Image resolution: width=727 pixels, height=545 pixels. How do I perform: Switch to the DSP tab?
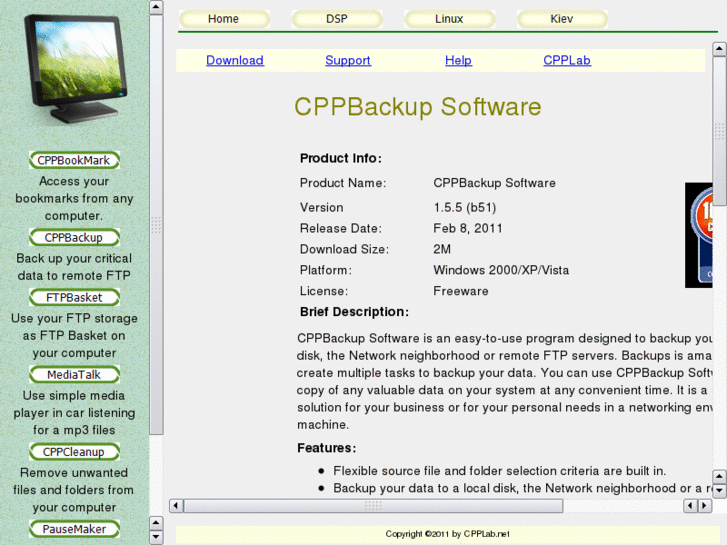[x=337, y=19]
